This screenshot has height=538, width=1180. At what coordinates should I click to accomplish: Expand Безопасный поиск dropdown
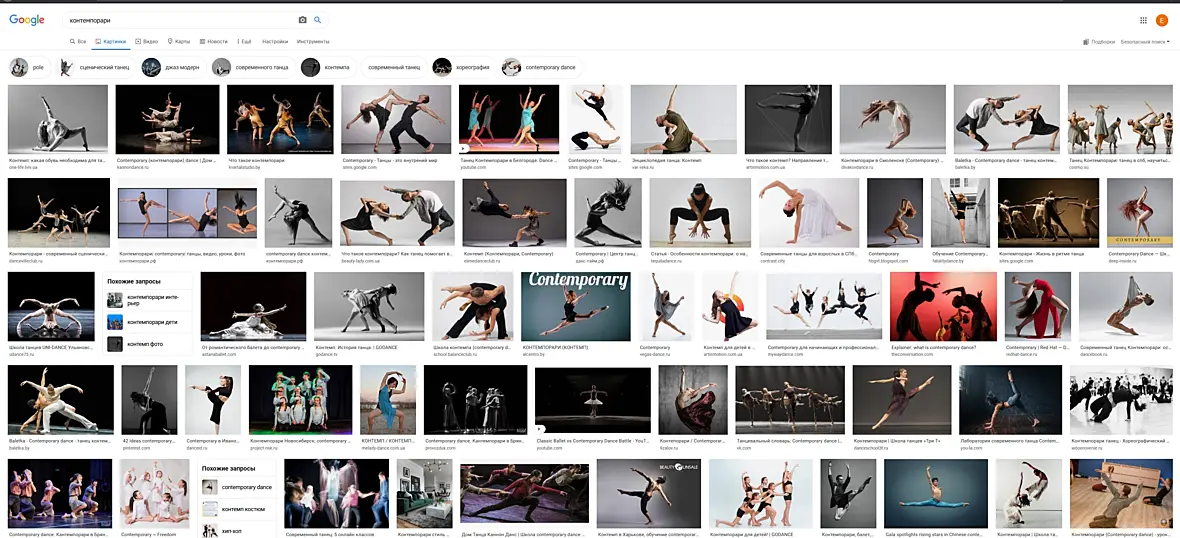point(1145,42)
